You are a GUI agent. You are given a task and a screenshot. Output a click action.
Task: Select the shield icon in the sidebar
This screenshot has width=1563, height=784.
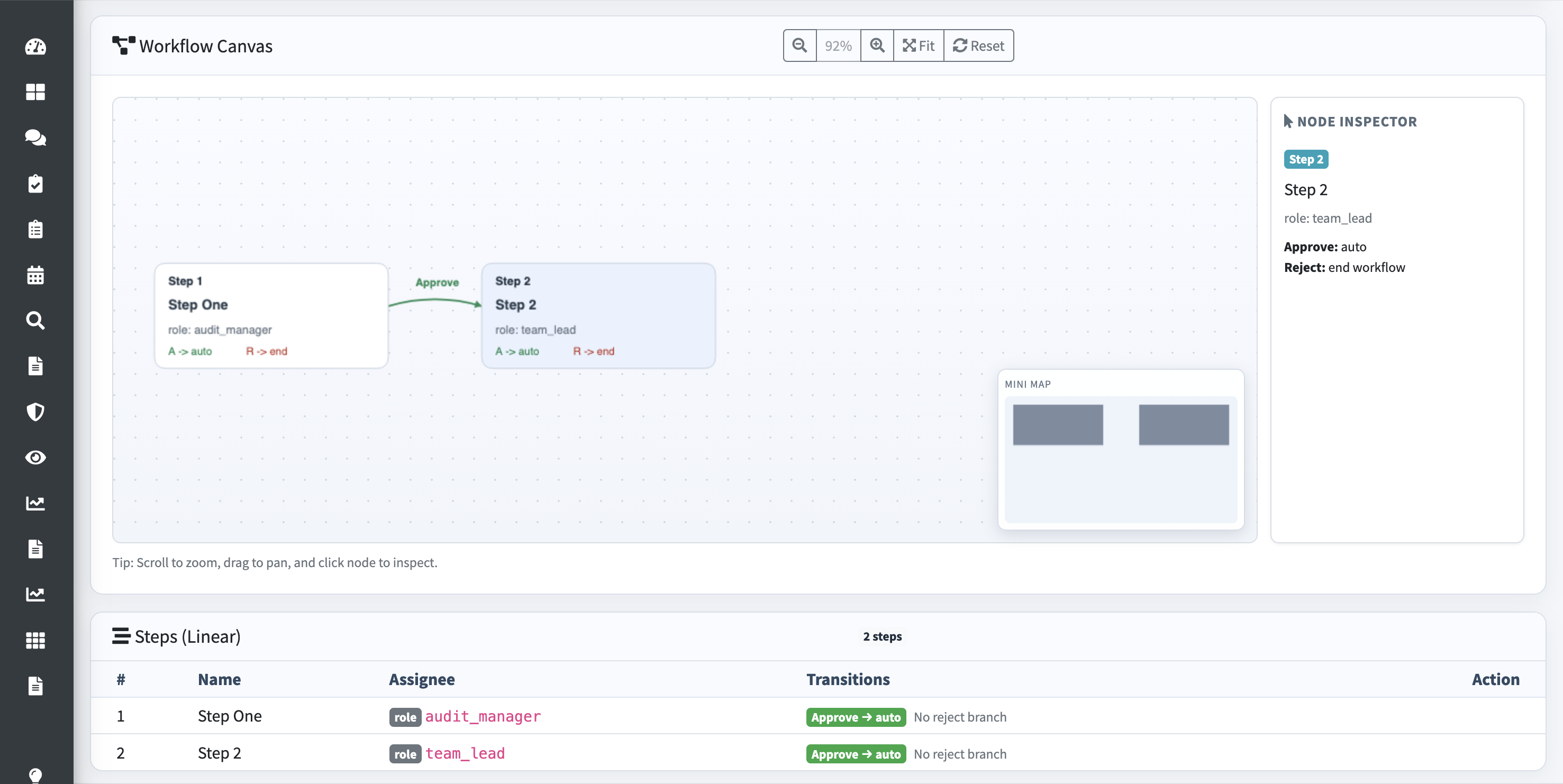[x=36, y=412]
